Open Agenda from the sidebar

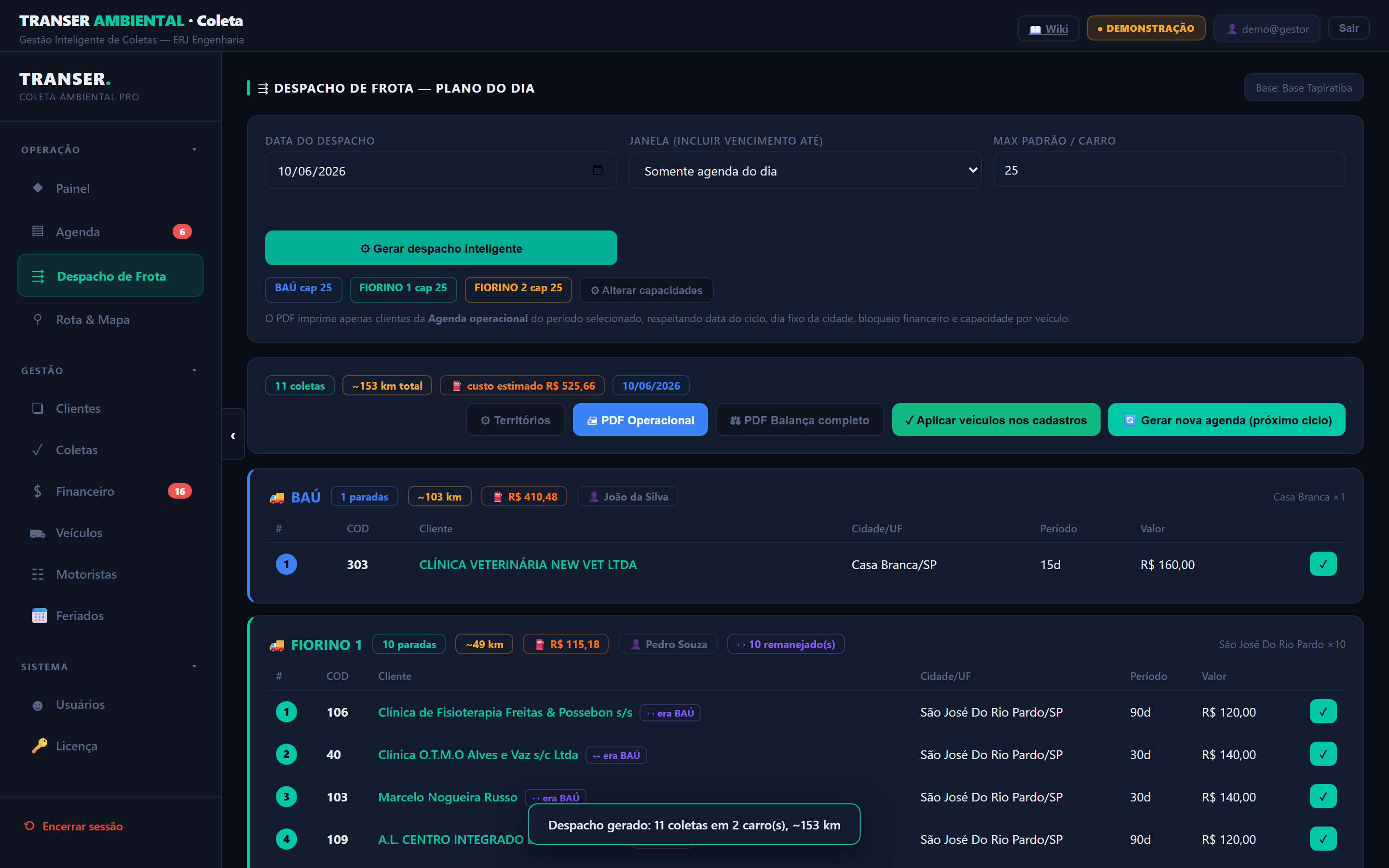[x=110, y=232]
